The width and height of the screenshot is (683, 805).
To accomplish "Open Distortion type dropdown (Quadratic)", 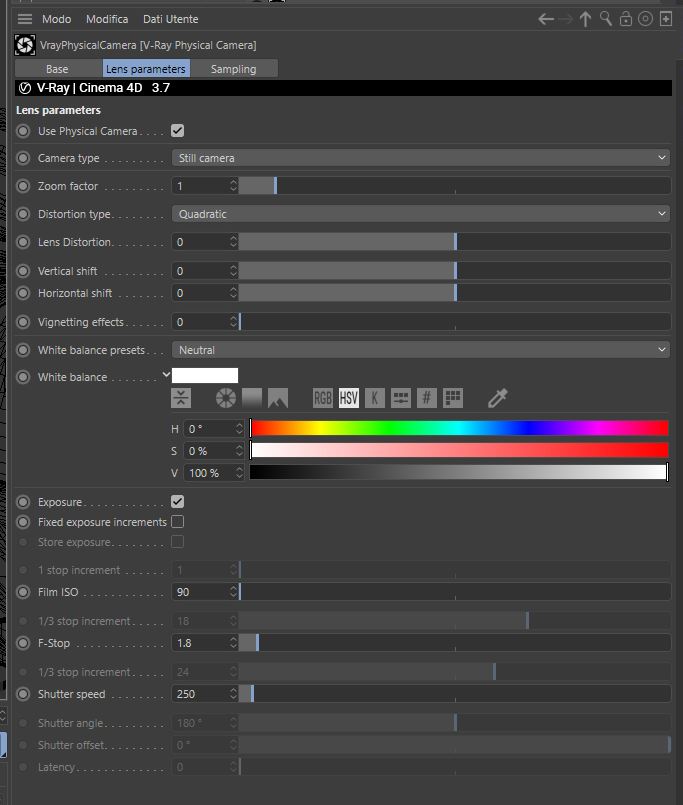I will 421,214.
